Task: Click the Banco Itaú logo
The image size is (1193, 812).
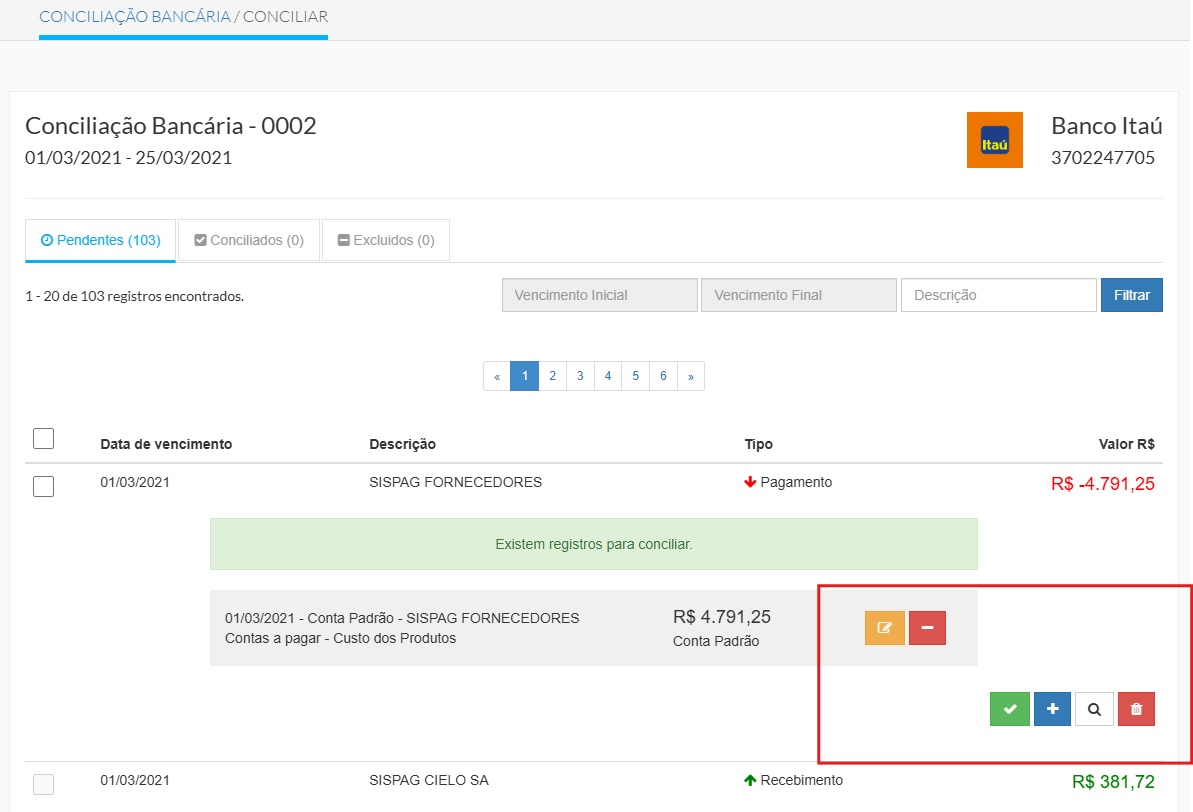Action: 994,140
